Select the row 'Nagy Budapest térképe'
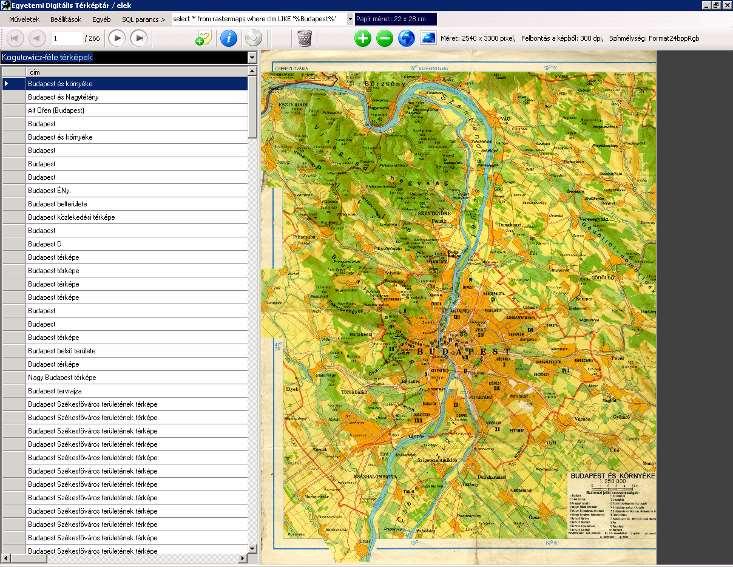This screenshot has width=733, height=567. 137,377
